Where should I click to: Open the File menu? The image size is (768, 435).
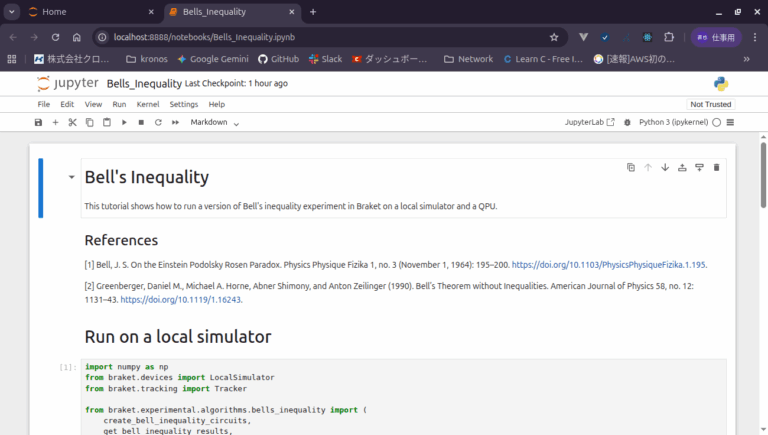click(x=44, y=104)
